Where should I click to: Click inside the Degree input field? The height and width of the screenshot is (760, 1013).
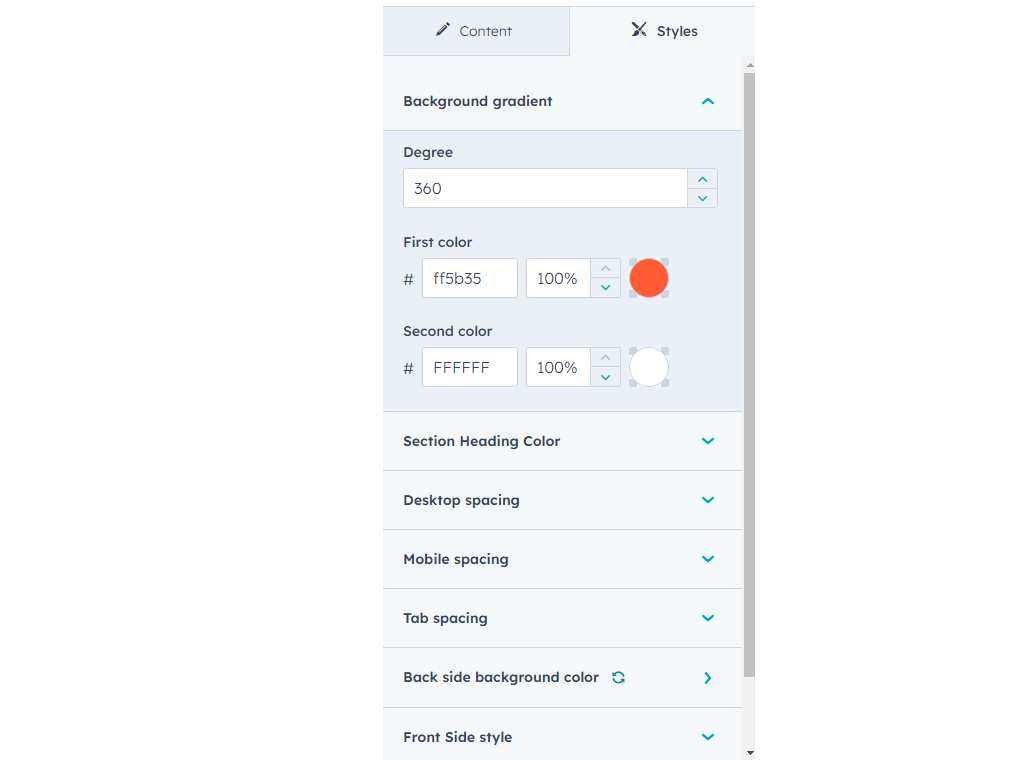click(x=545, y=188)
